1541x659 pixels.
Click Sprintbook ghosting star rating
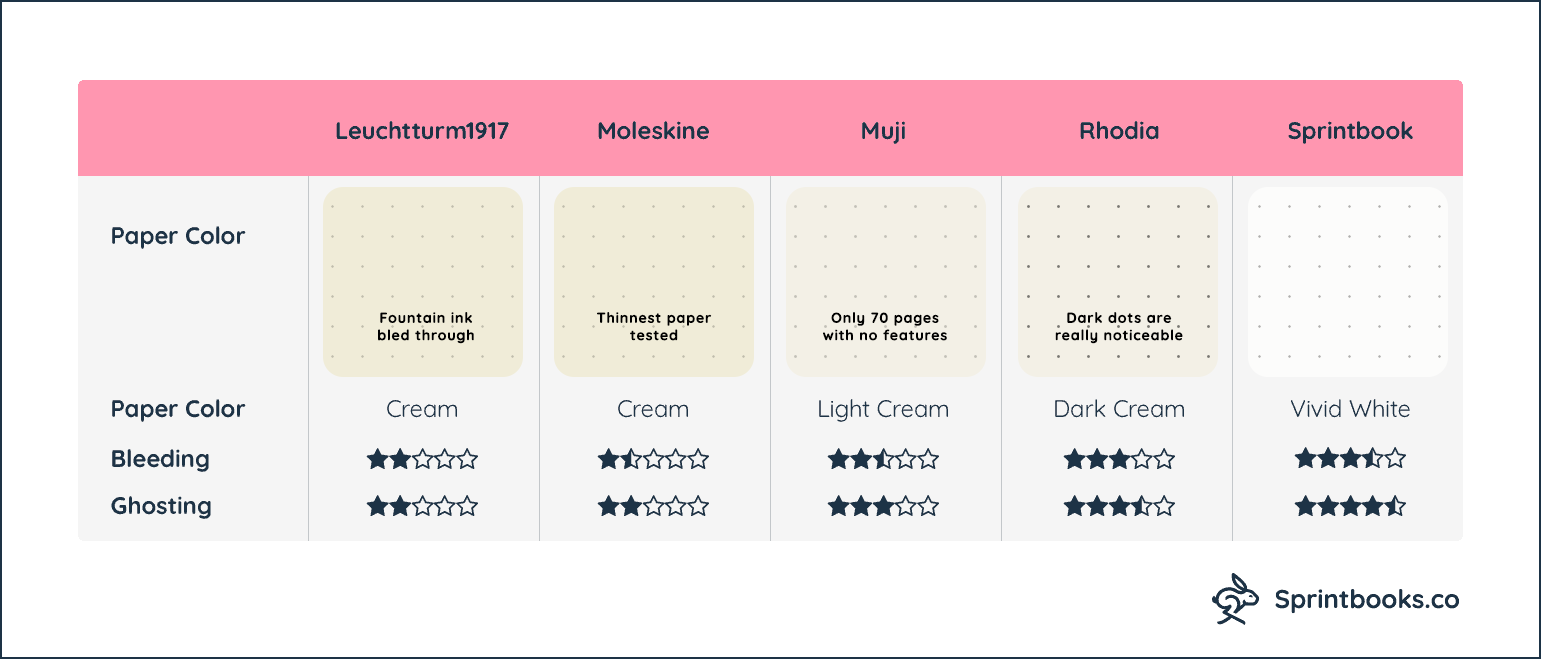(x=1350, y=506)
